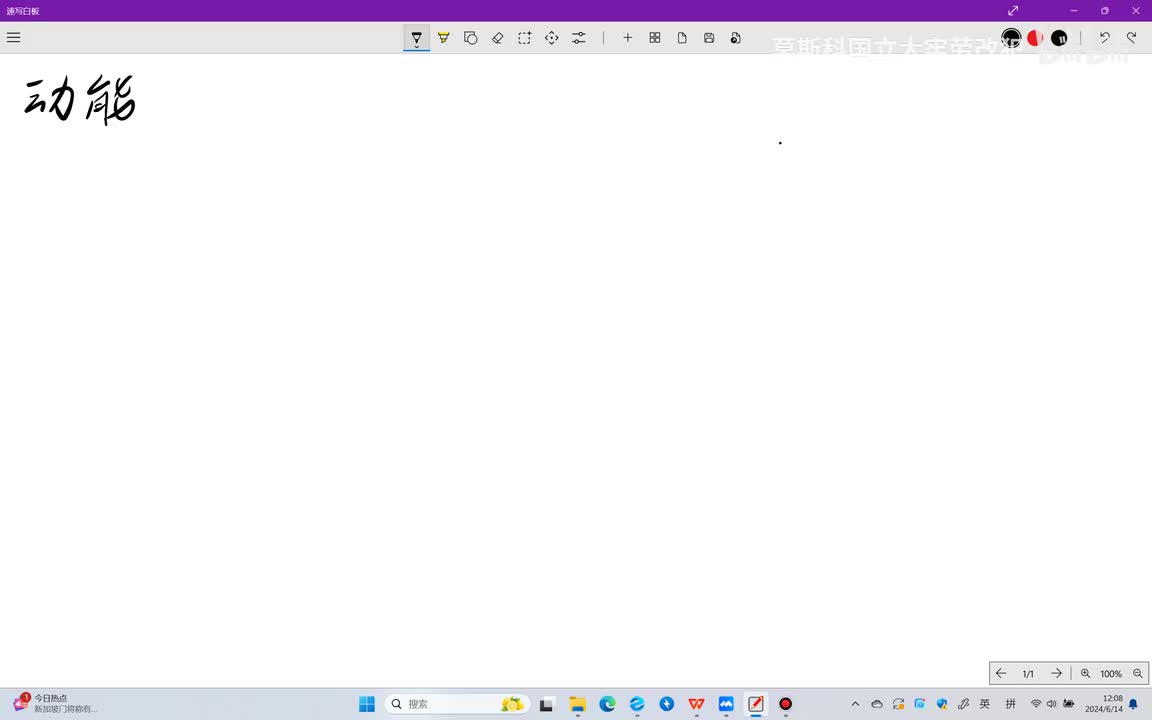Click the 100% zoom level

1111,674
